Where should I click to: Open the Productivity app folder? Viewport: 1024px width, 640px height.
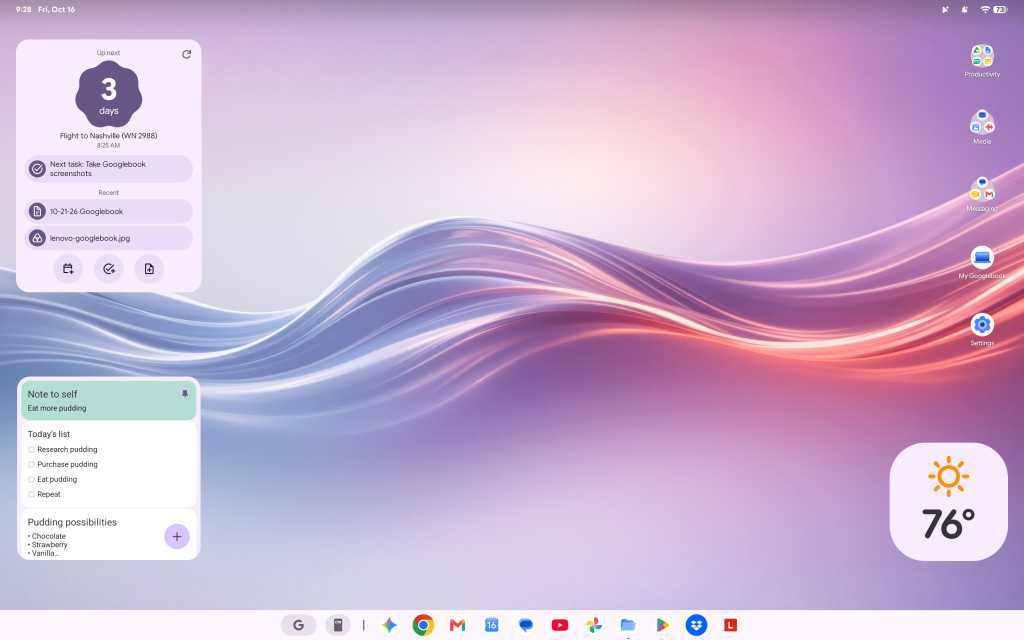pos(982,56)
